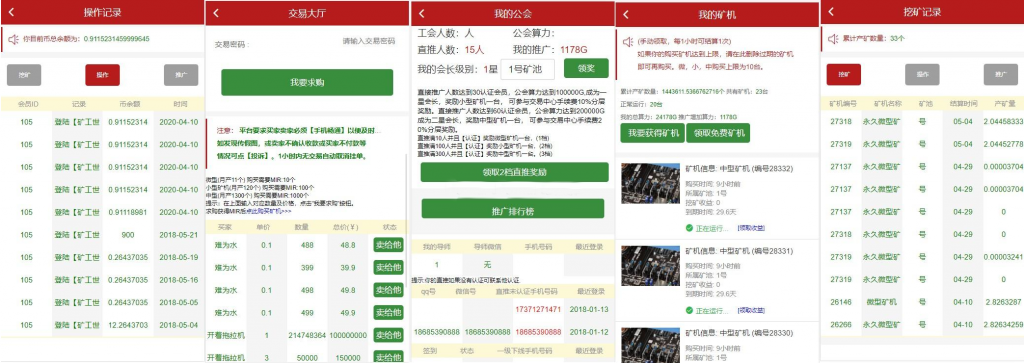
Task: Click the green 我要求购 button
Action: point(307,83)
